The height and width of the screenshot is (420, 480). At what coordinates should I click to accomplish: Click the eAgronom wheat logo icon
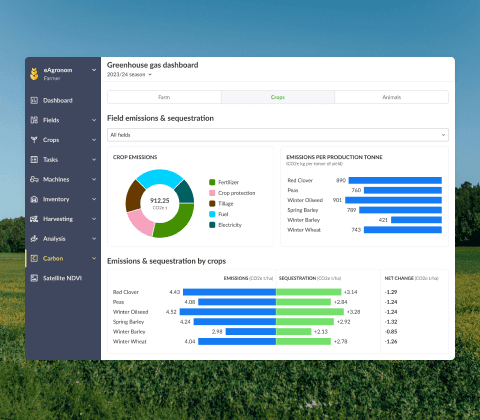pos(34,74)
